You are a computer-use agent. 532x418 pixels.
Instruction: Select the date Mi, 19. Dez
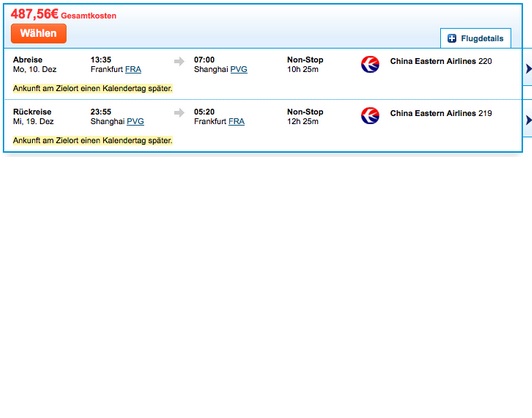coord(33,121)
